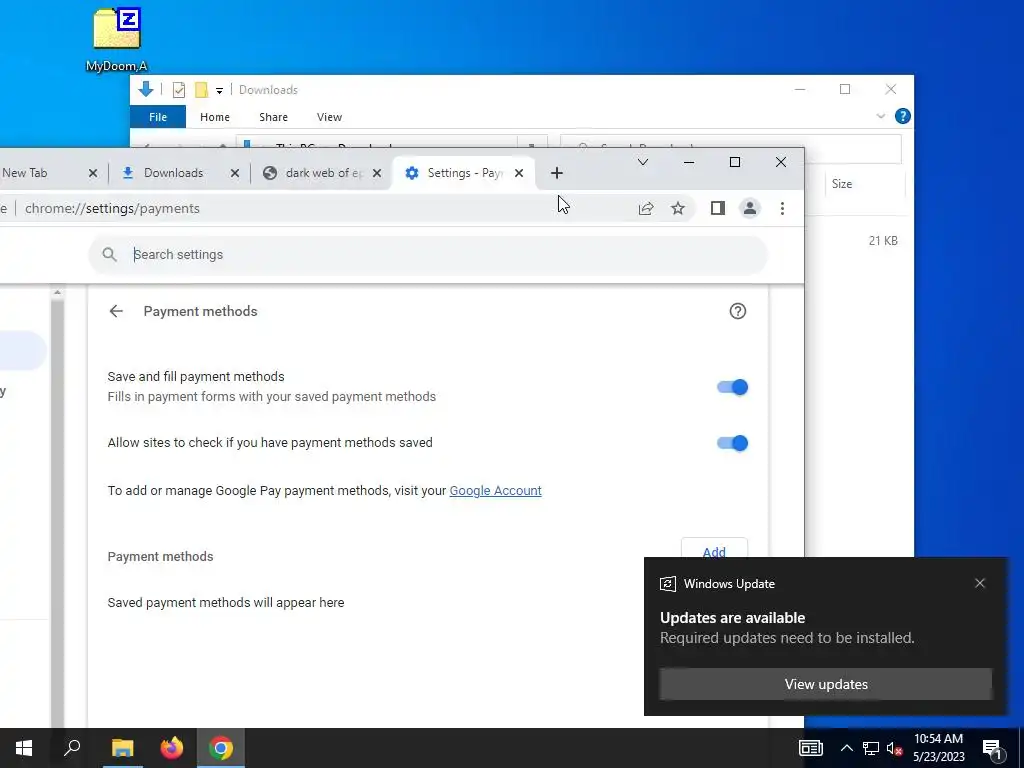Viewport: 1024px width, 768px height.
Task: Open the Explorer View ribbon tab
Action: [329, 117]
